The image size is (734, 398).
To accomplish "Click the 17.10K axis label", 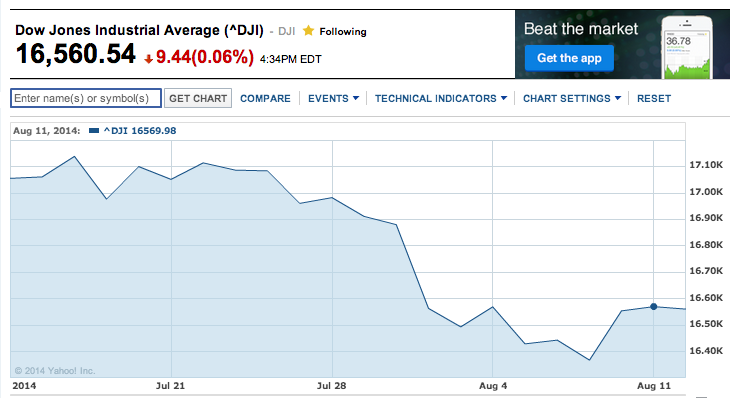I will tap(706, 165).
